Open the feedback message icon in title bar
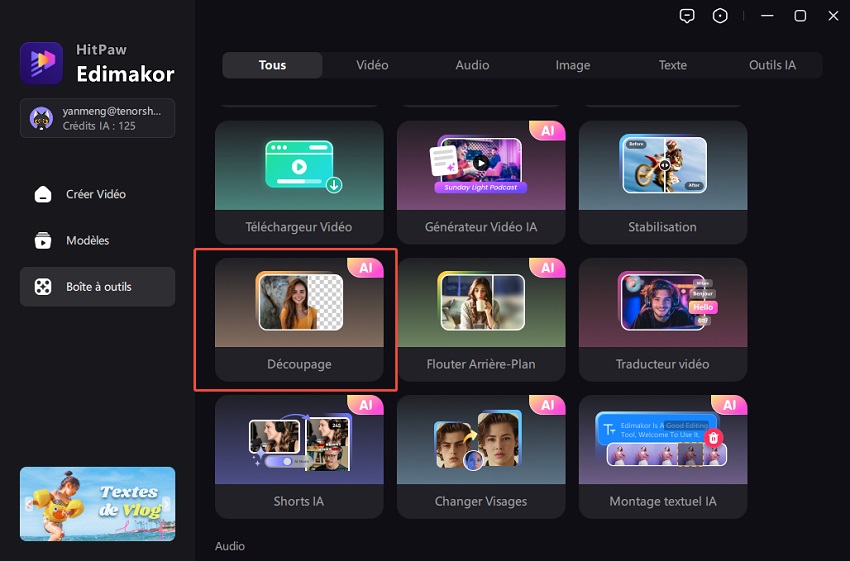Image resolution: width=850 pixels, height=561 pixels. point(687,16)
